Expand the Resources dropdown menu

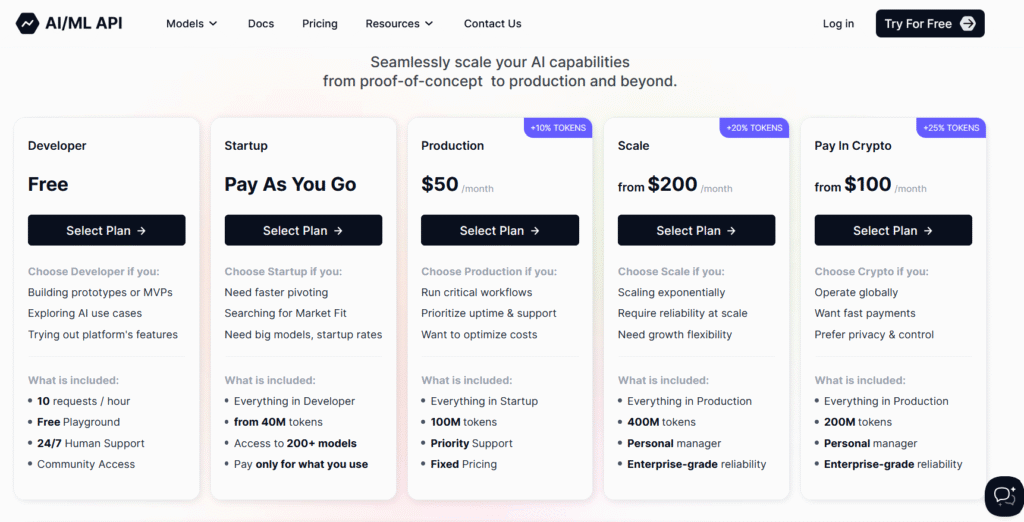399,24
